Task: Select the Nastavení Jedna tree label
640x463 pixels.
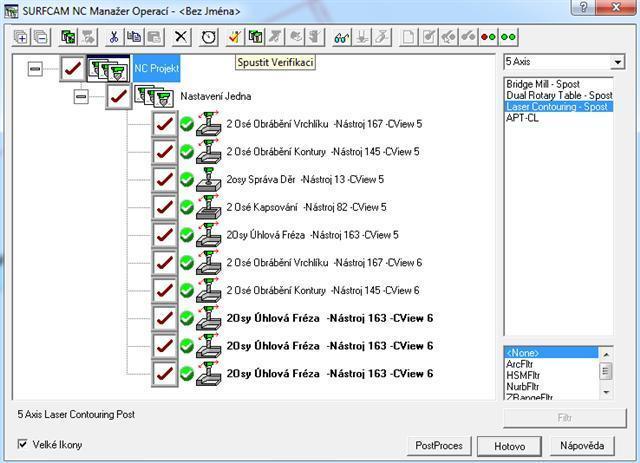Action: tap(216, 96)
